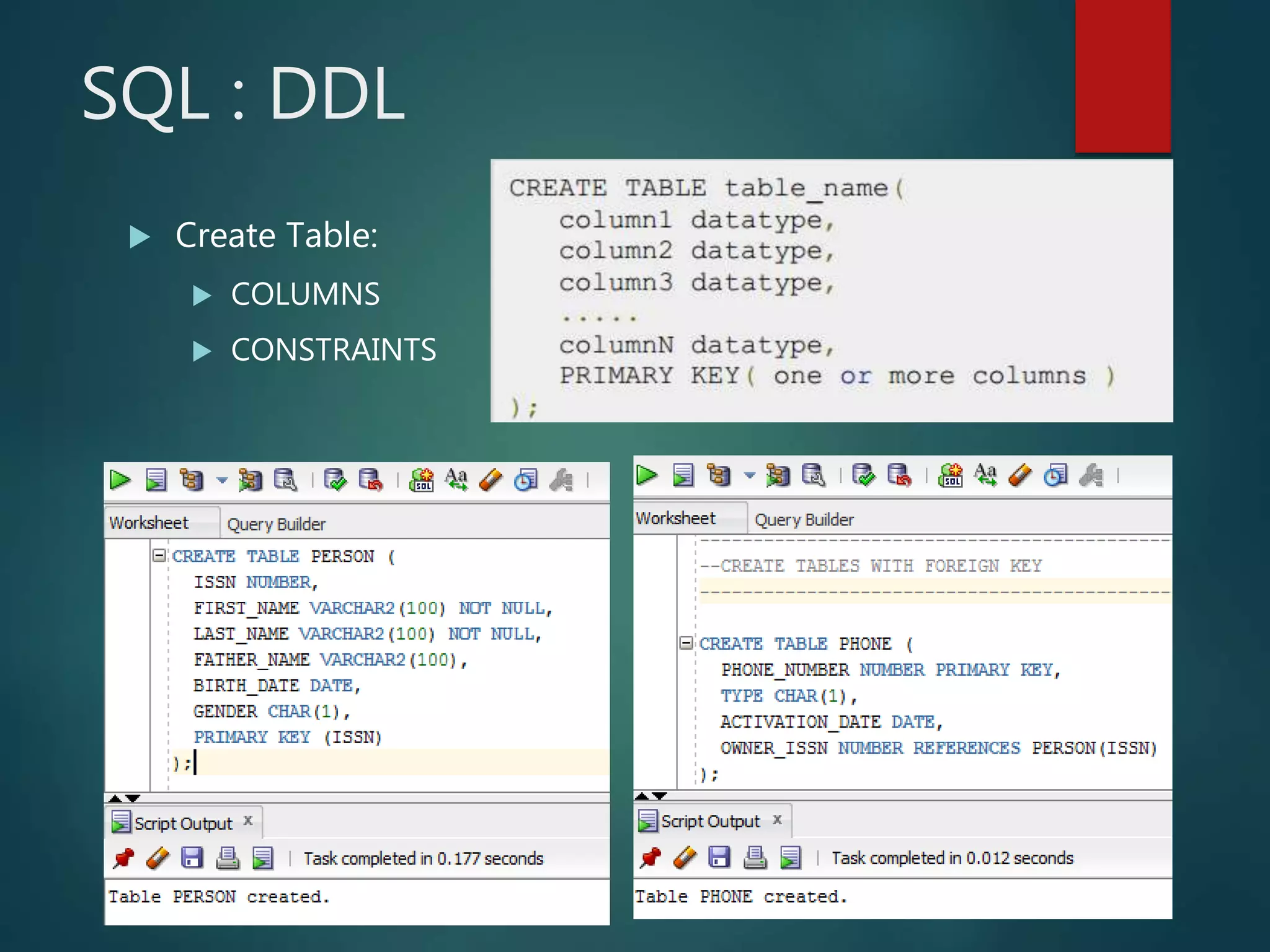Print the PHONE script output
This screenshot has height=952, width=1270.
tap(755, 857)
